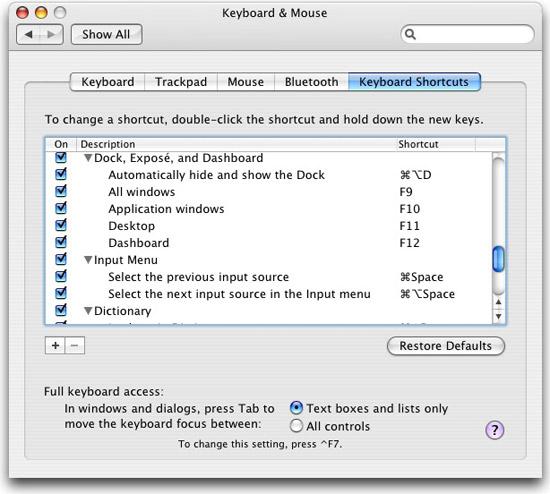Viewport: 550px width, 494px height.
Task: Click the On column header
Action: [x=61, y=144]
